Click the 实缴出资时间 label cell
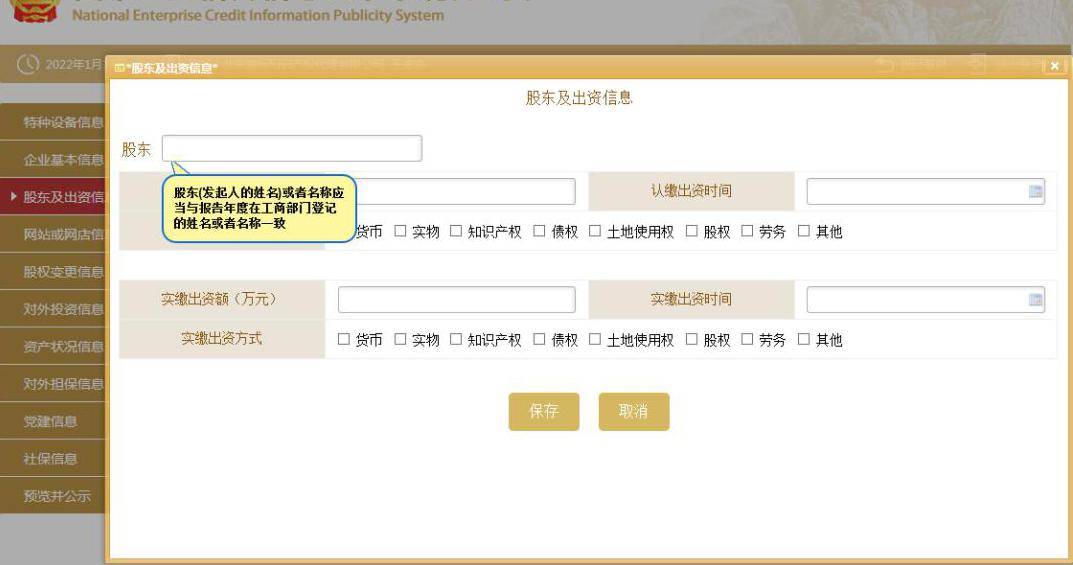 coord(691,299)
